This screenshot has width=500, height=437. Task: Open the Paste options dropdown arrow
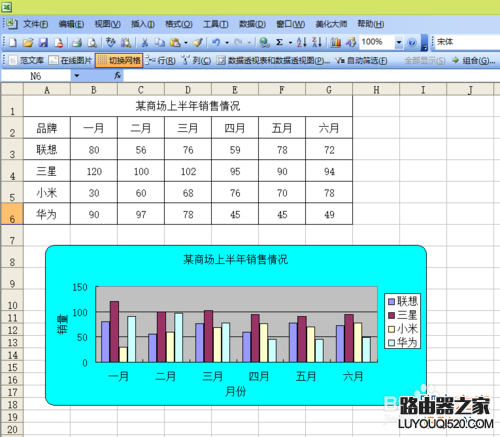pyautogui.click(x=186, y=43)
